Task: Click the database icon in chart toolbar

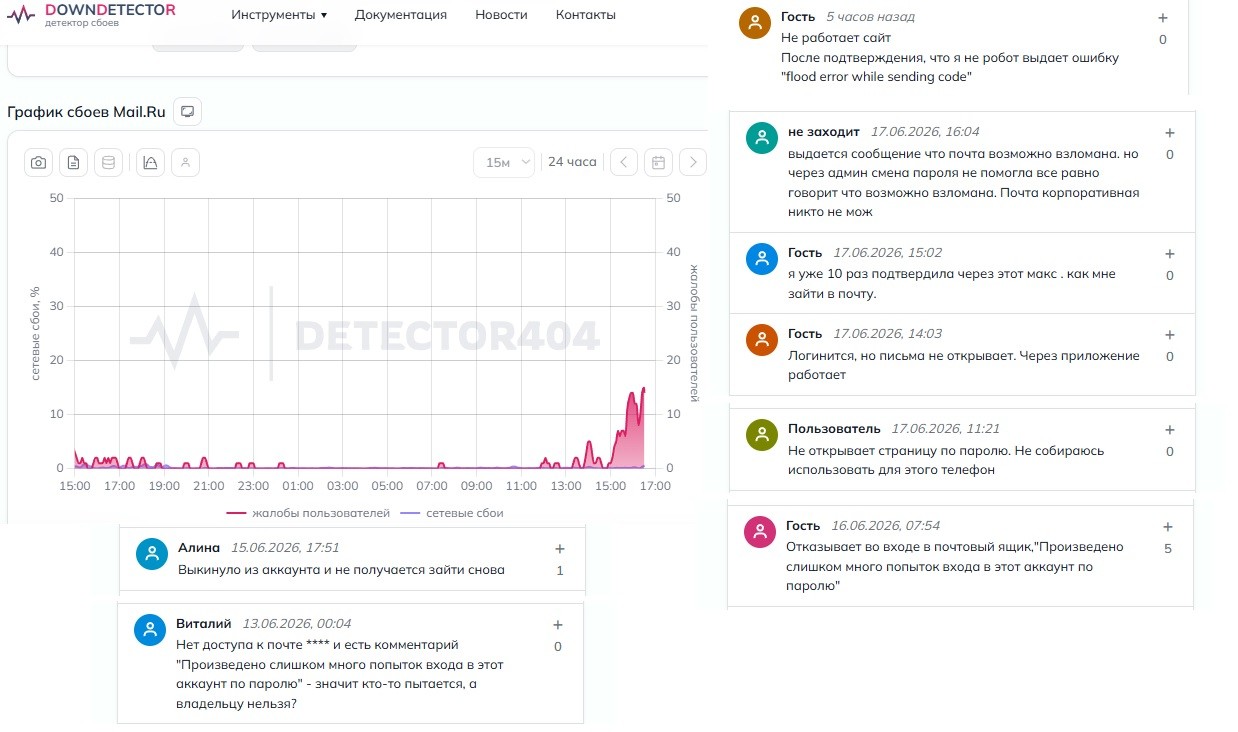Action: [x=109, y=162]
